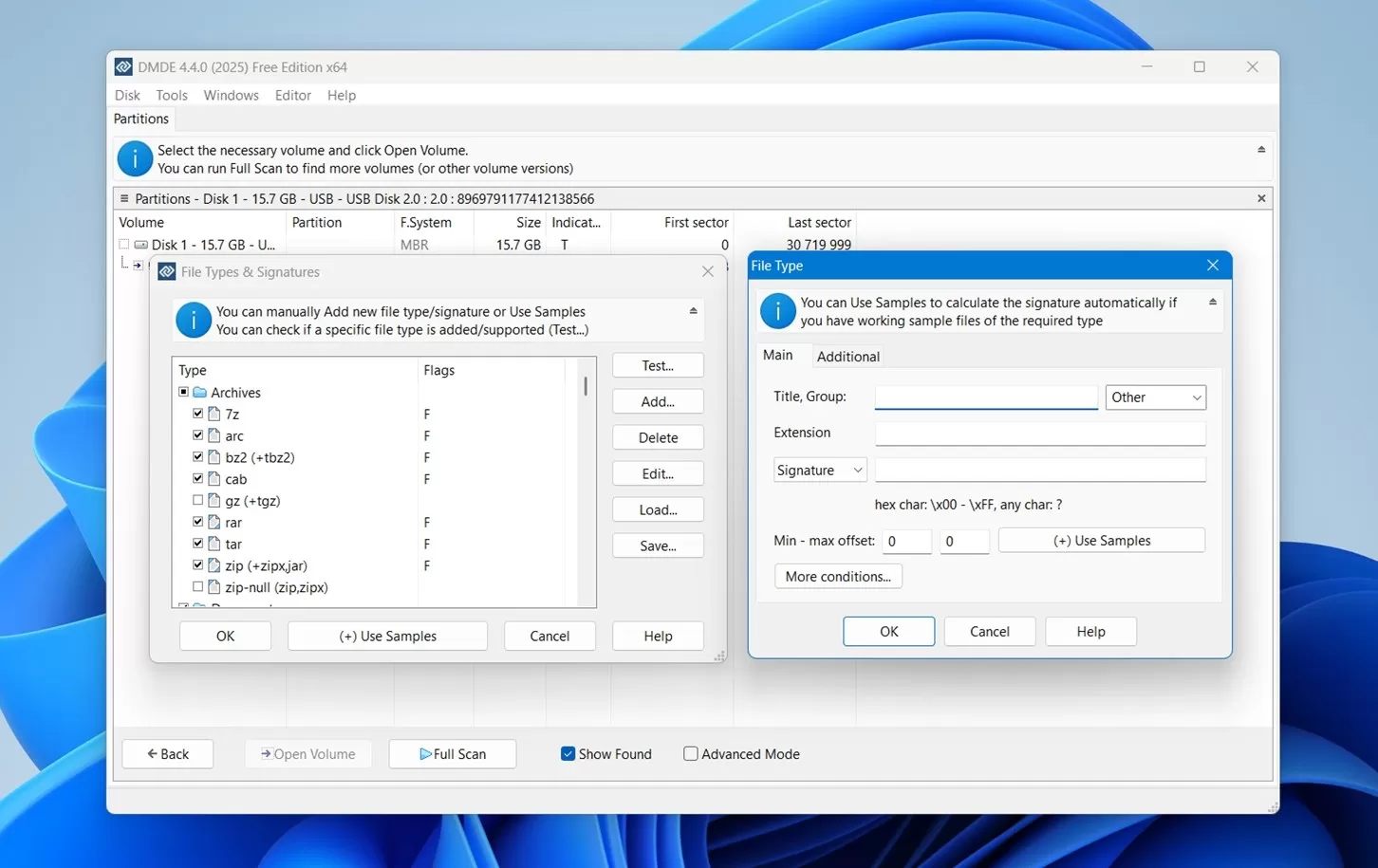Click the info icon in File Type dialog
Viewport: 1378px width, 868px height.
pos(777,311)
